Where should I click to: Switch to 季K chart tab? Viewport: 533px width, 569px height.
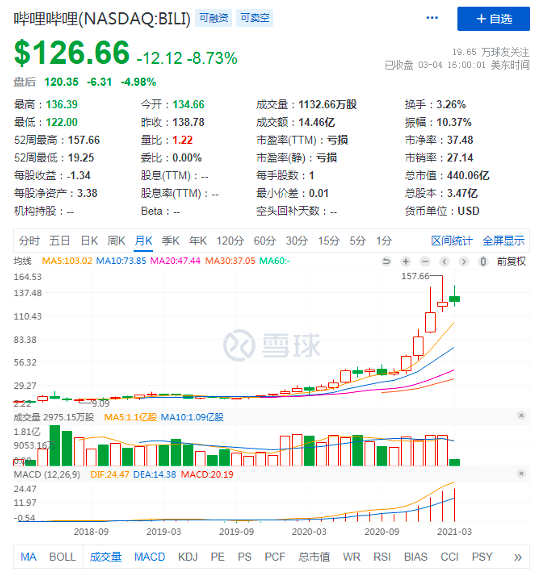tap(171, 241)
